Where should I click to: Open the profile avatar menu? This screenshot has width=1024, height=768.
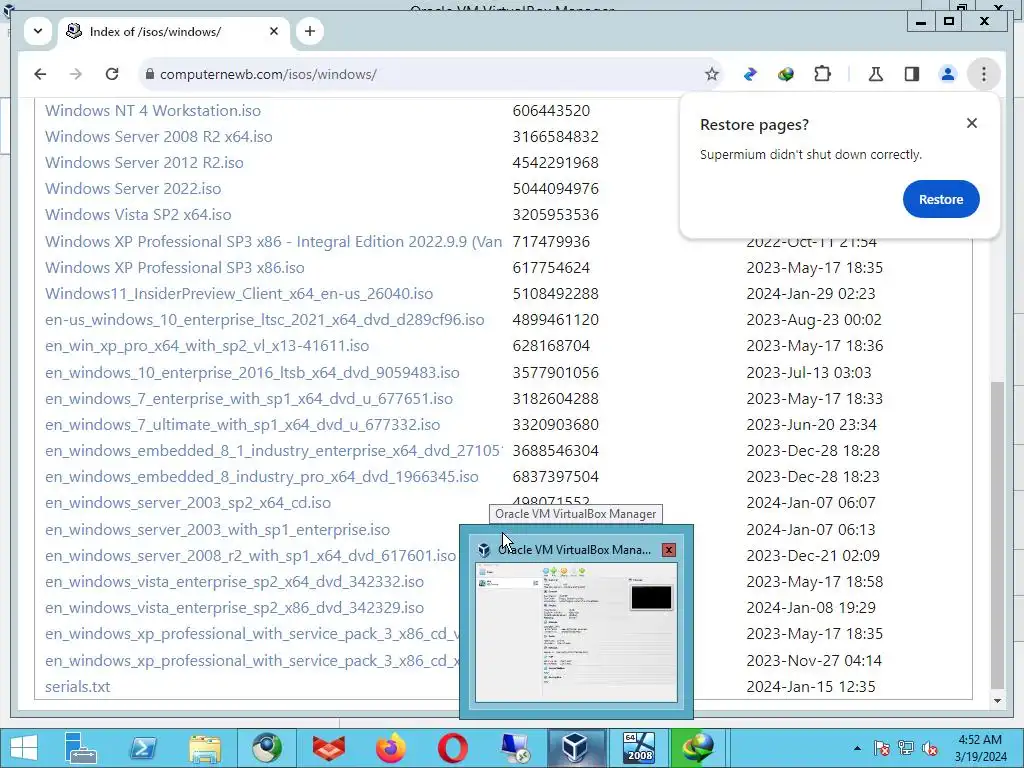click(x=948, y=74)
